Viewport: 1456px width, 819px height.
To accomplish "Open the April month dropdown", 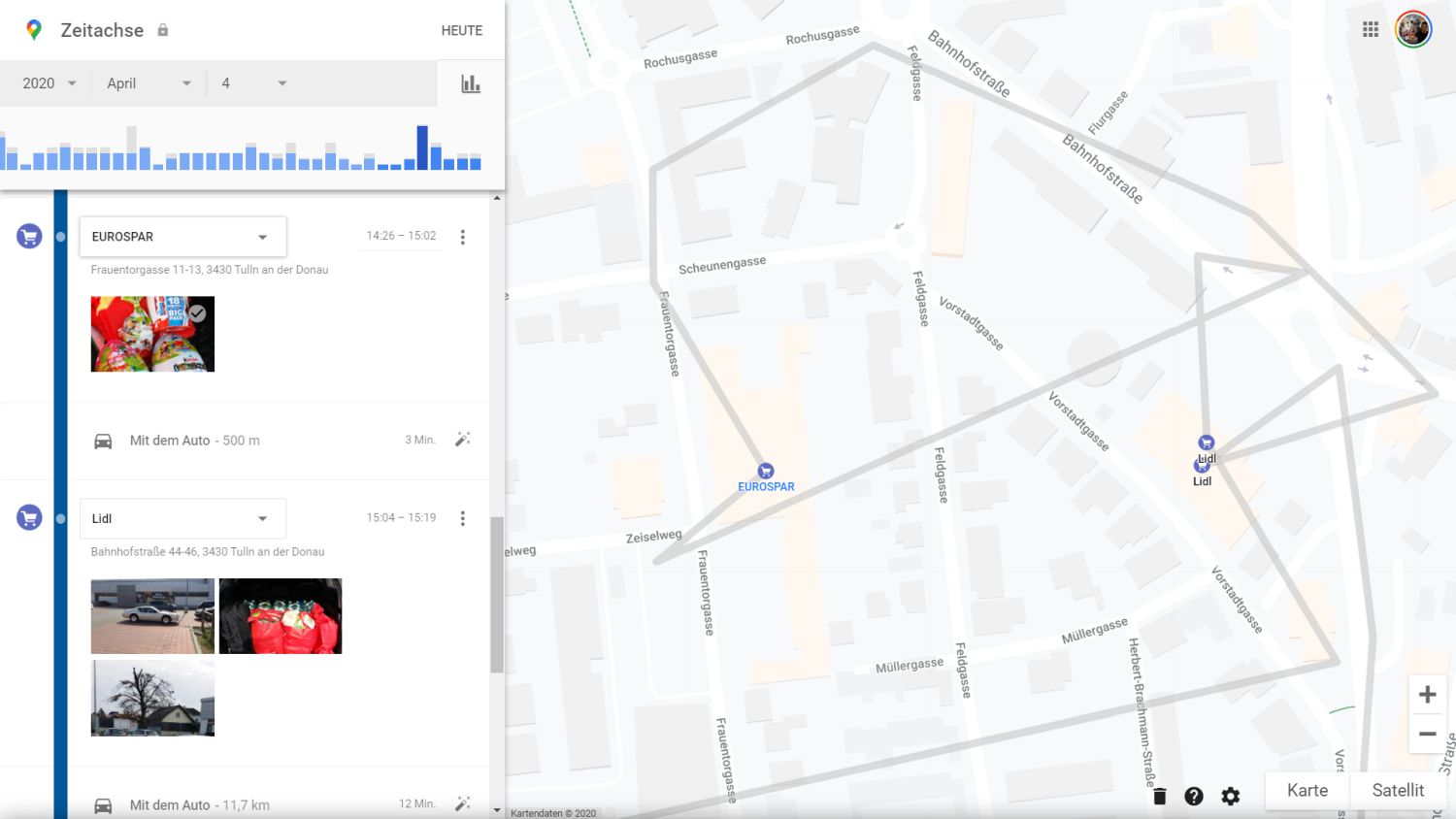I will tap(149, 83).
